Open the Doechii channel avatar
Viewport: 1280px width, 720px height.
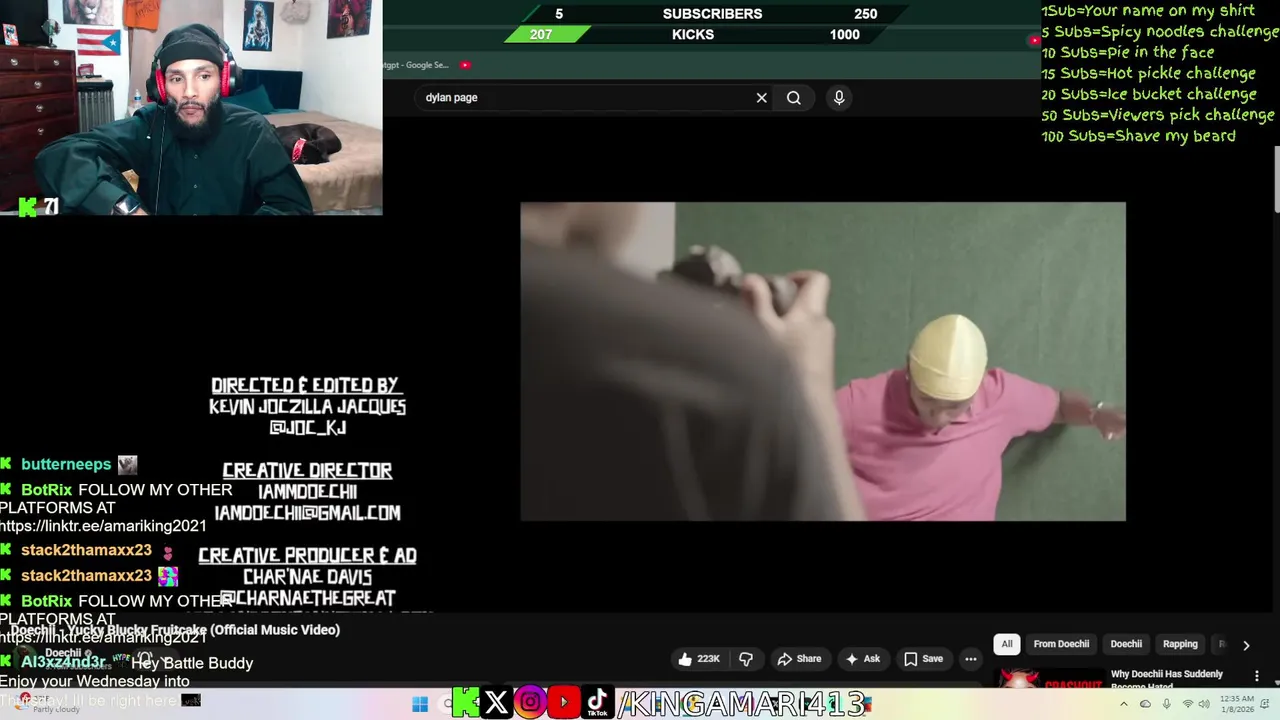(24, 657)
